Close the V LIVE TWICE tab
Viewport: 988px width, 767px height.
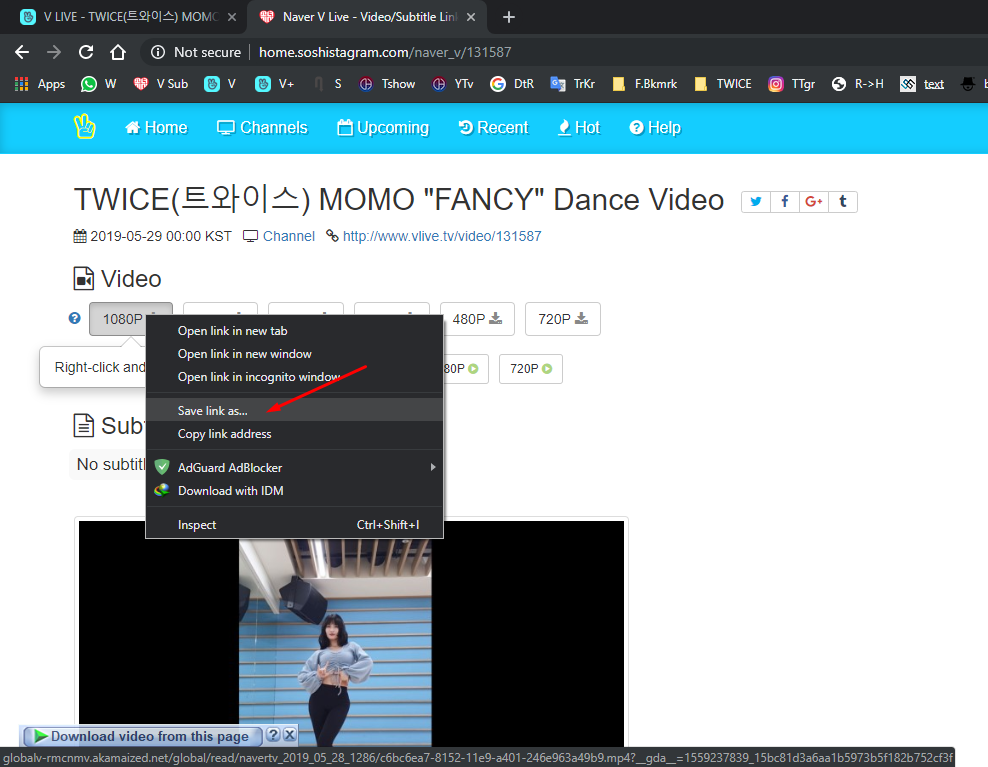(232, 17)
